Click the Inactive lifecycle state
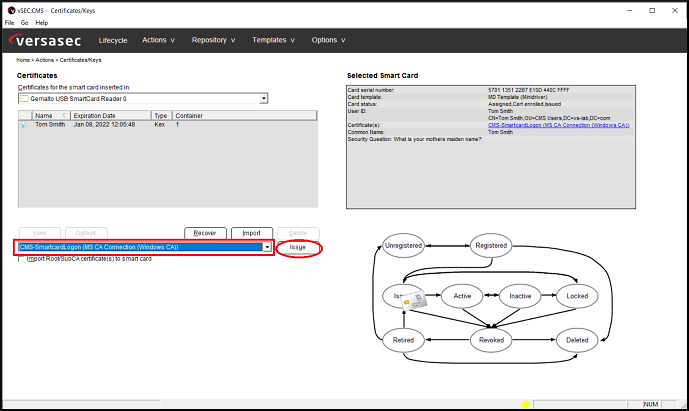 click(520, 296)
